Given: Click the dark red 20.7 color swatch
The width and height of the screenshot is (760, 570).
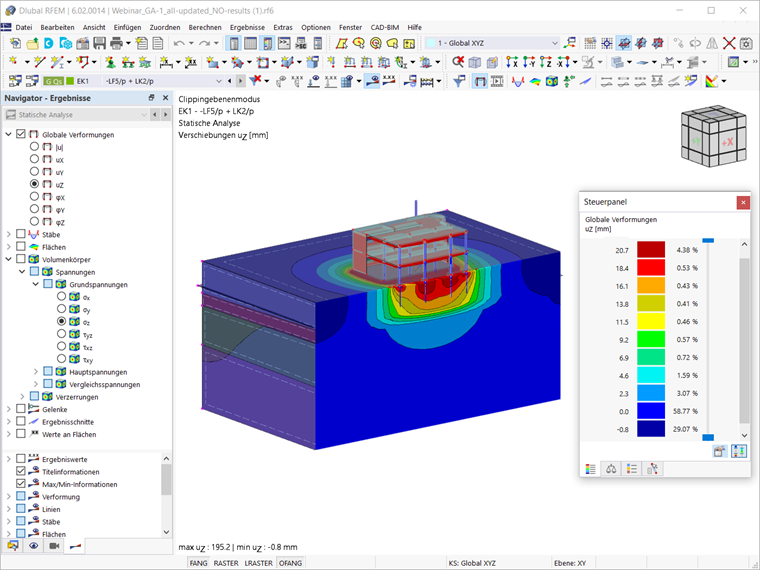Looking at the screenshot, I should click(651, 250).
